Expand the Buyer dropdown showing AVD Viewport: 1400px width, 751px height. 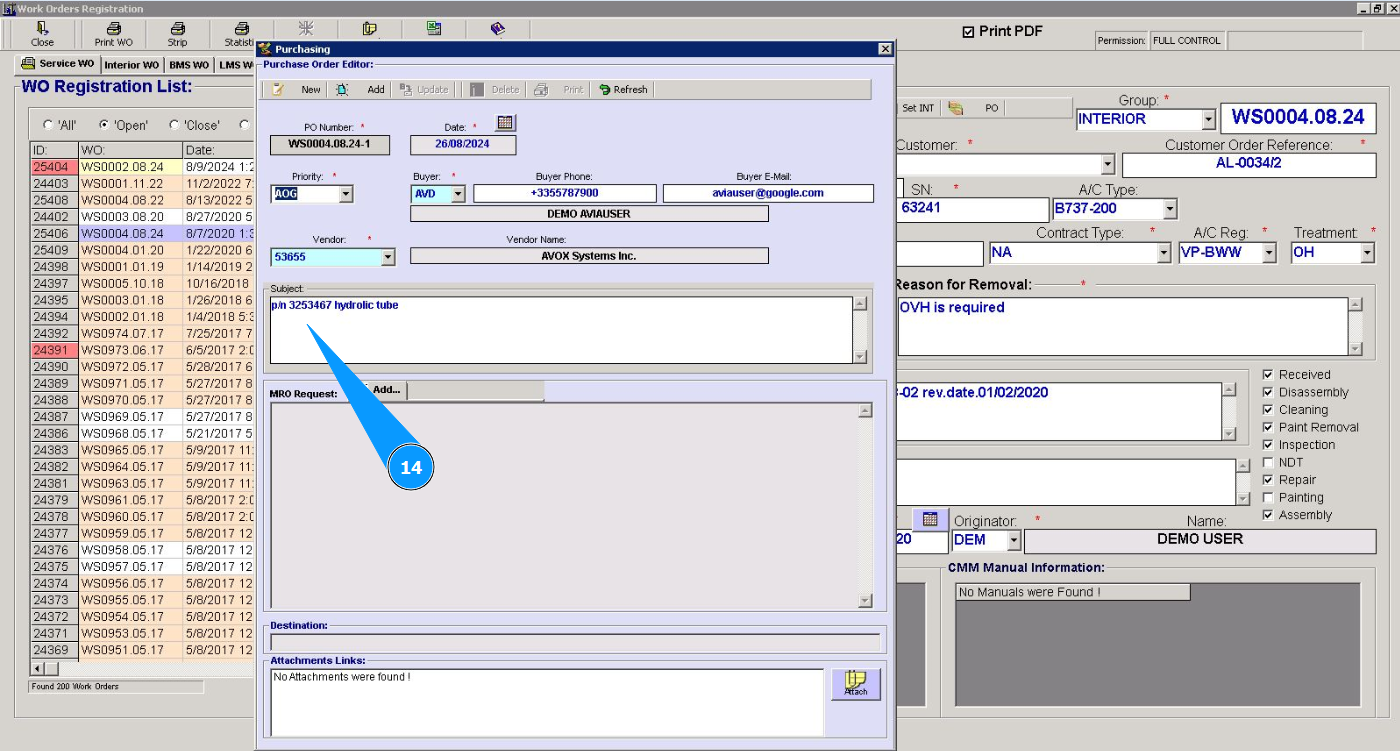pos(458,194)
